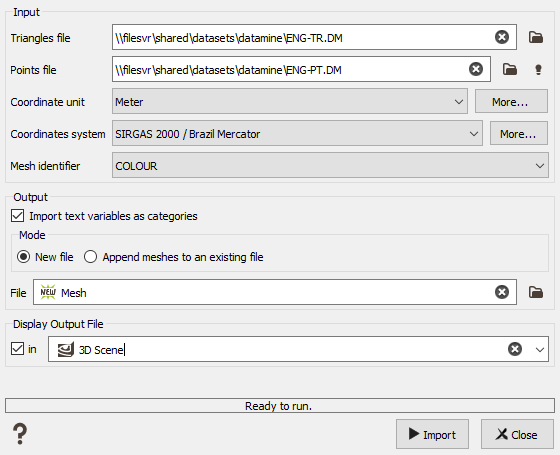Open folder browser for Points file
Viewport: 560px width, 455px height.
click(x=510, y=69)
